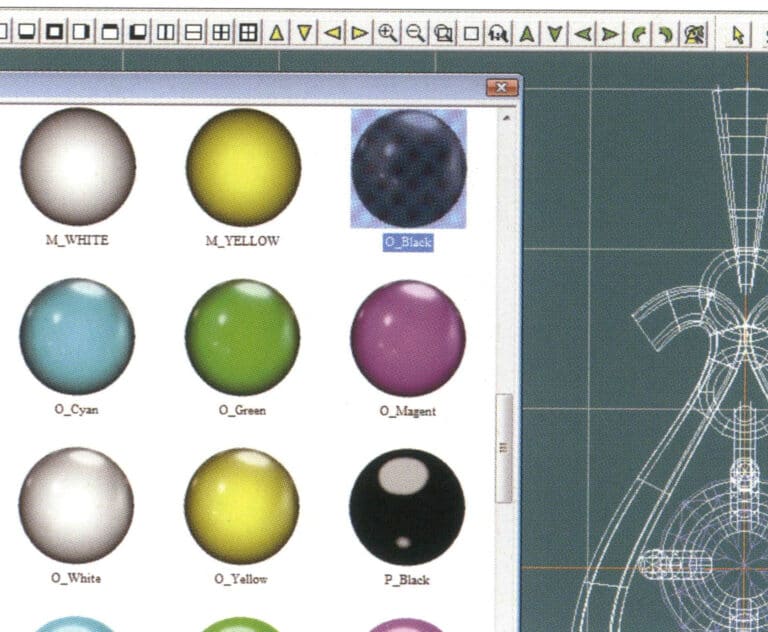Click the empty square frame toolbar icon

(x=471, y=33)
